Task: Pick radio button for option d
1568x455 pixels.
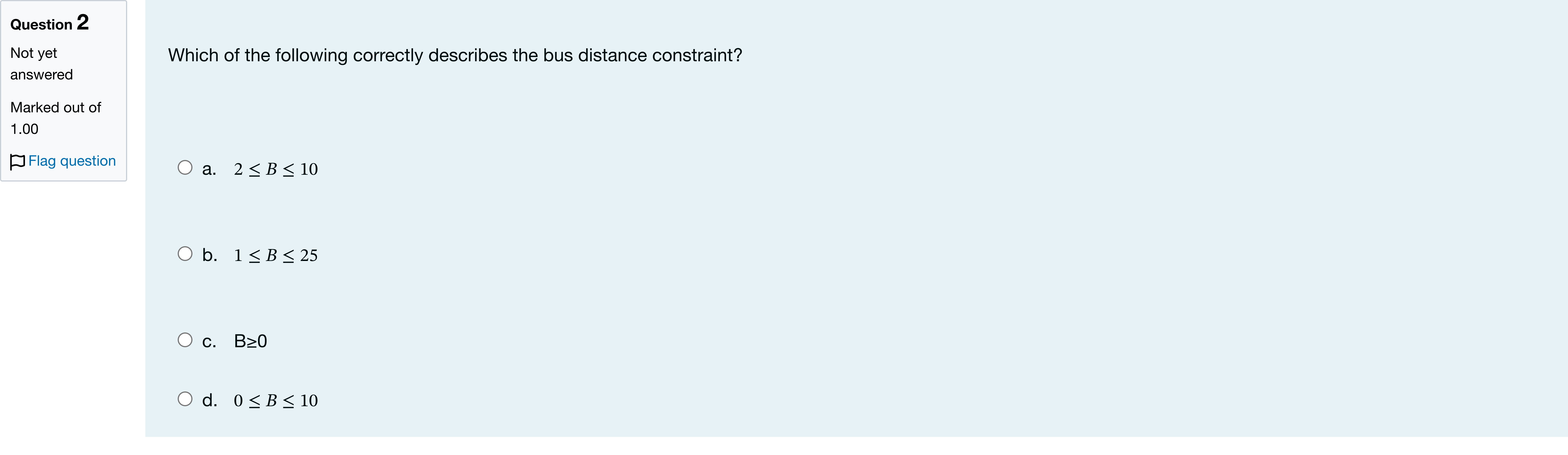Action: click(x=185, y=399)
